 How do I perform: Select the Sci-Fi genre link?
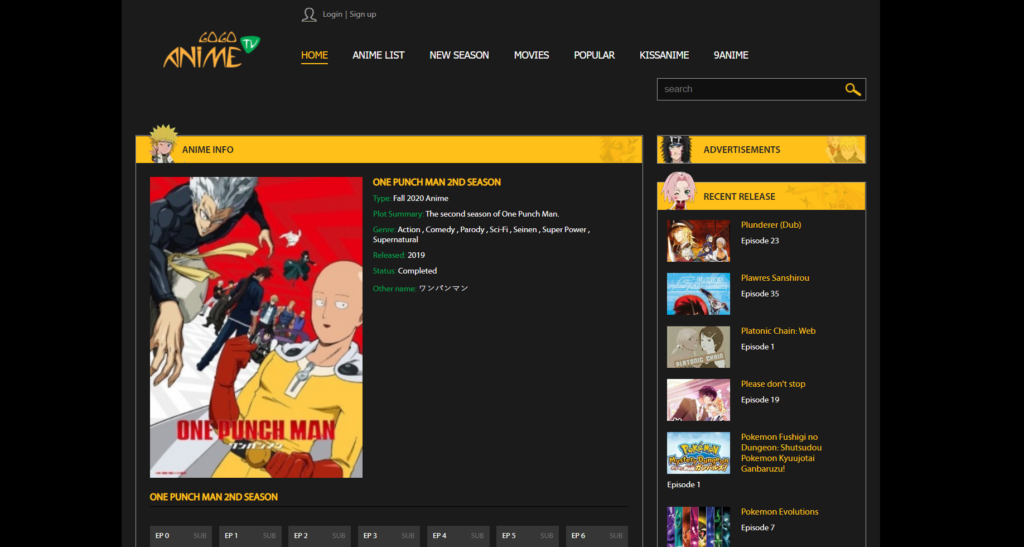coord(499,230)
